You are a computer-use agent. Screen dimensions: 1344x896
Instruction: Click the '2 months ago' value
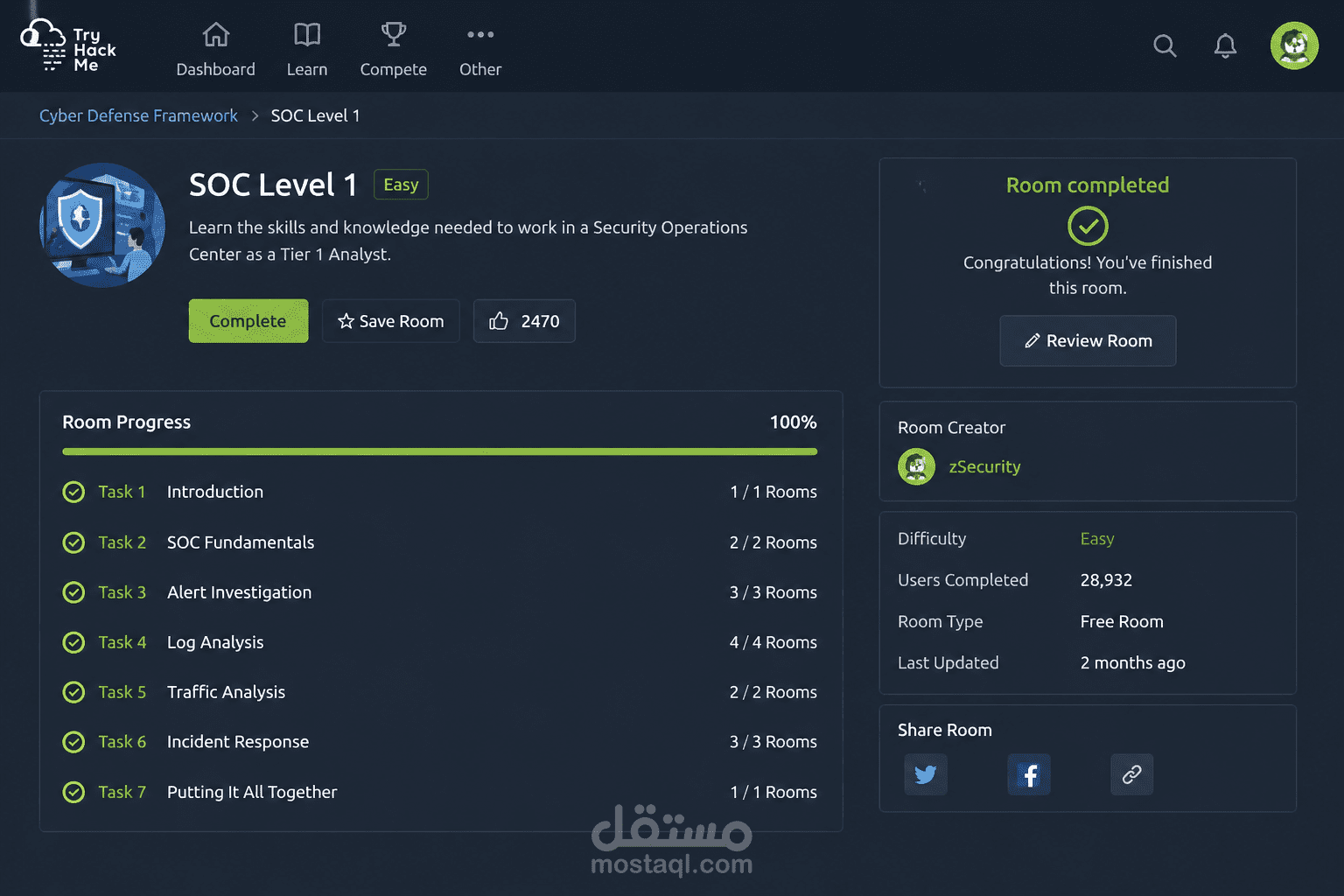[x=1132, y=662]
